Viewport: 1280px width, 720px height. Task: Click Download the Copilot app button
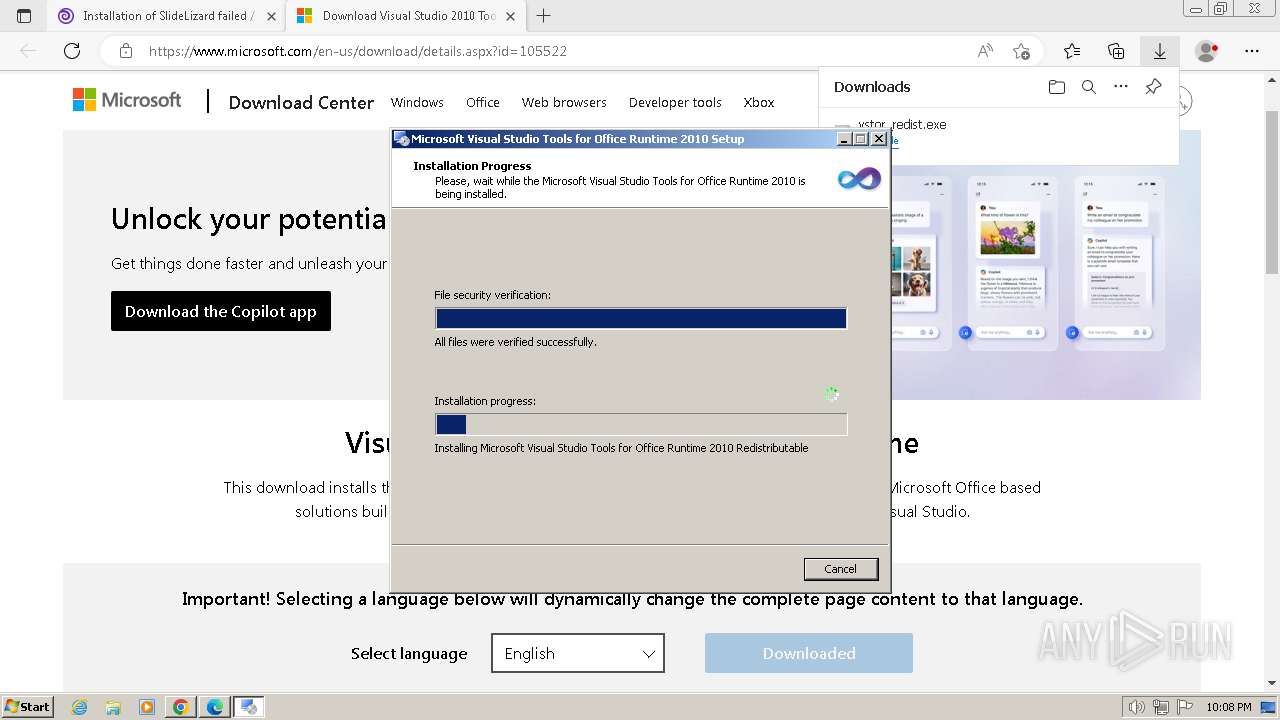click(221, 311)
